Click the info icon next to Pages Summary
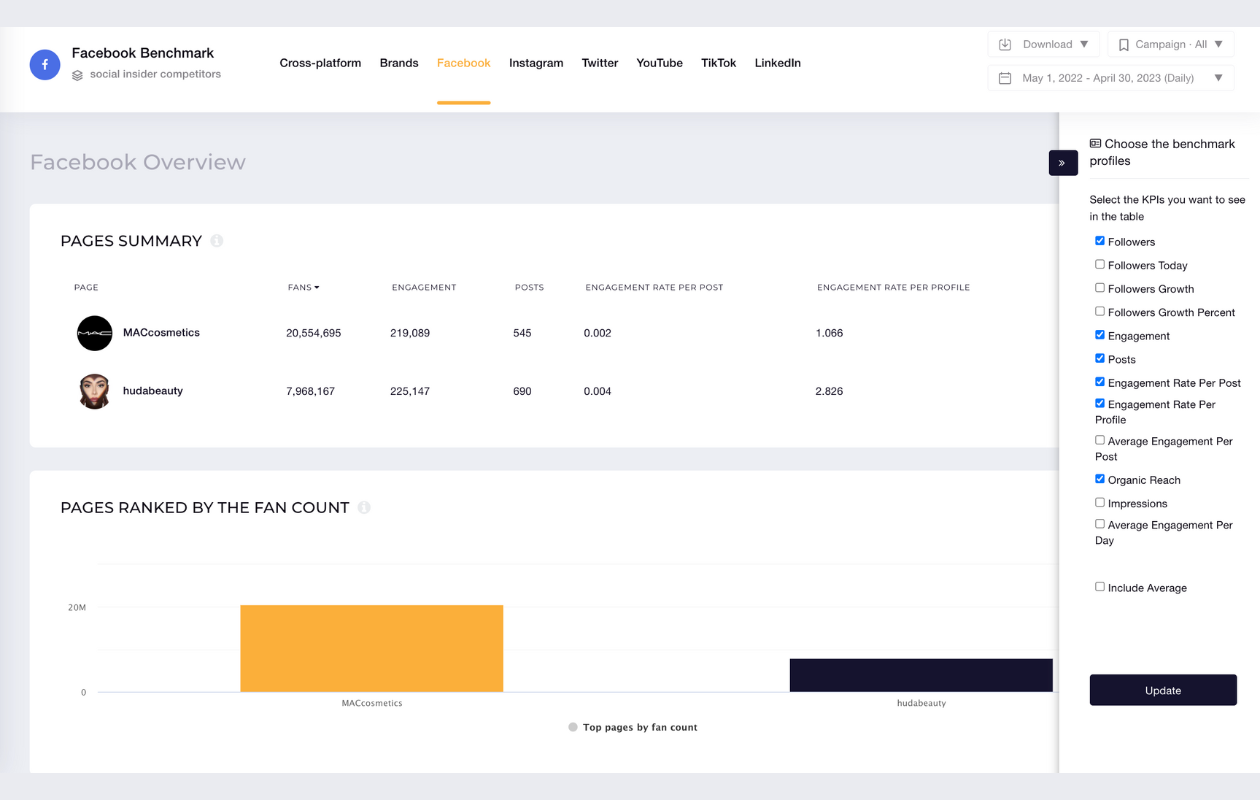Viewport: 1260px width, 800px height. click(217, 241)
